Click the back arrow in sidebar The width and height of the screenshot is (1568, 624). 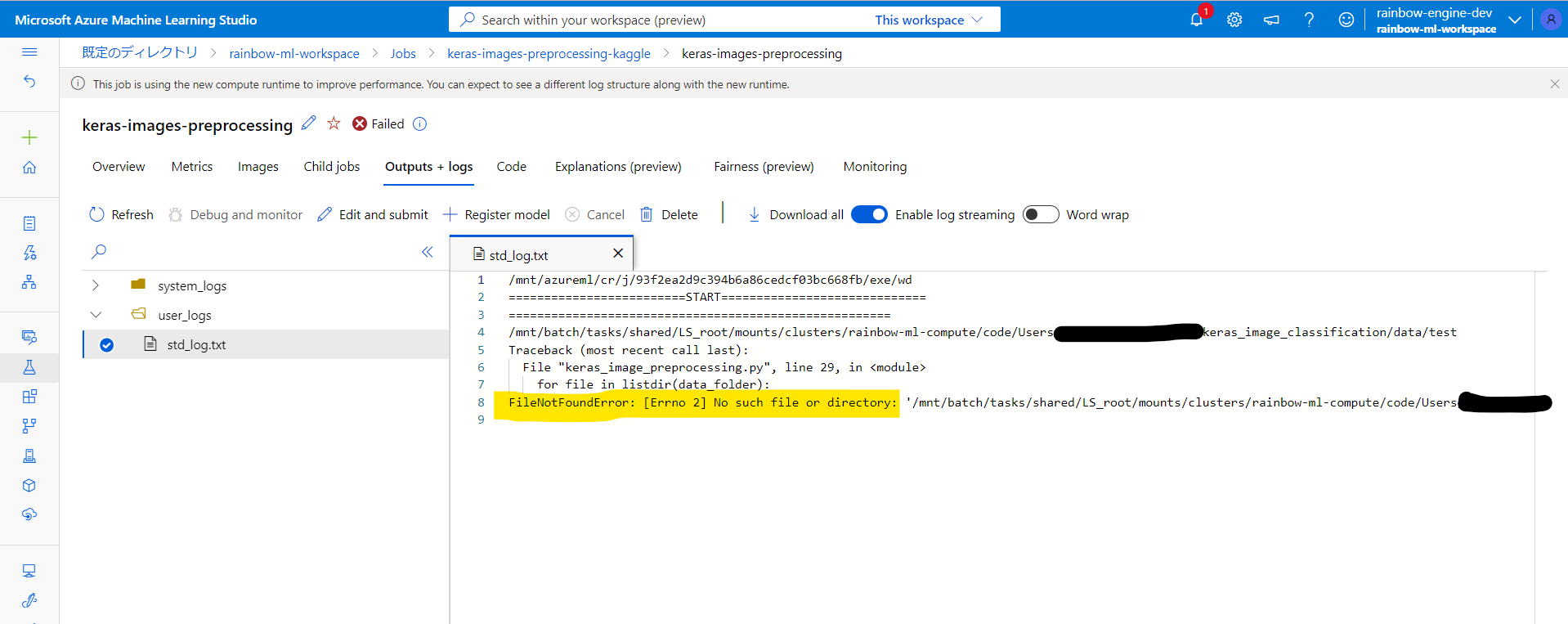29,81
